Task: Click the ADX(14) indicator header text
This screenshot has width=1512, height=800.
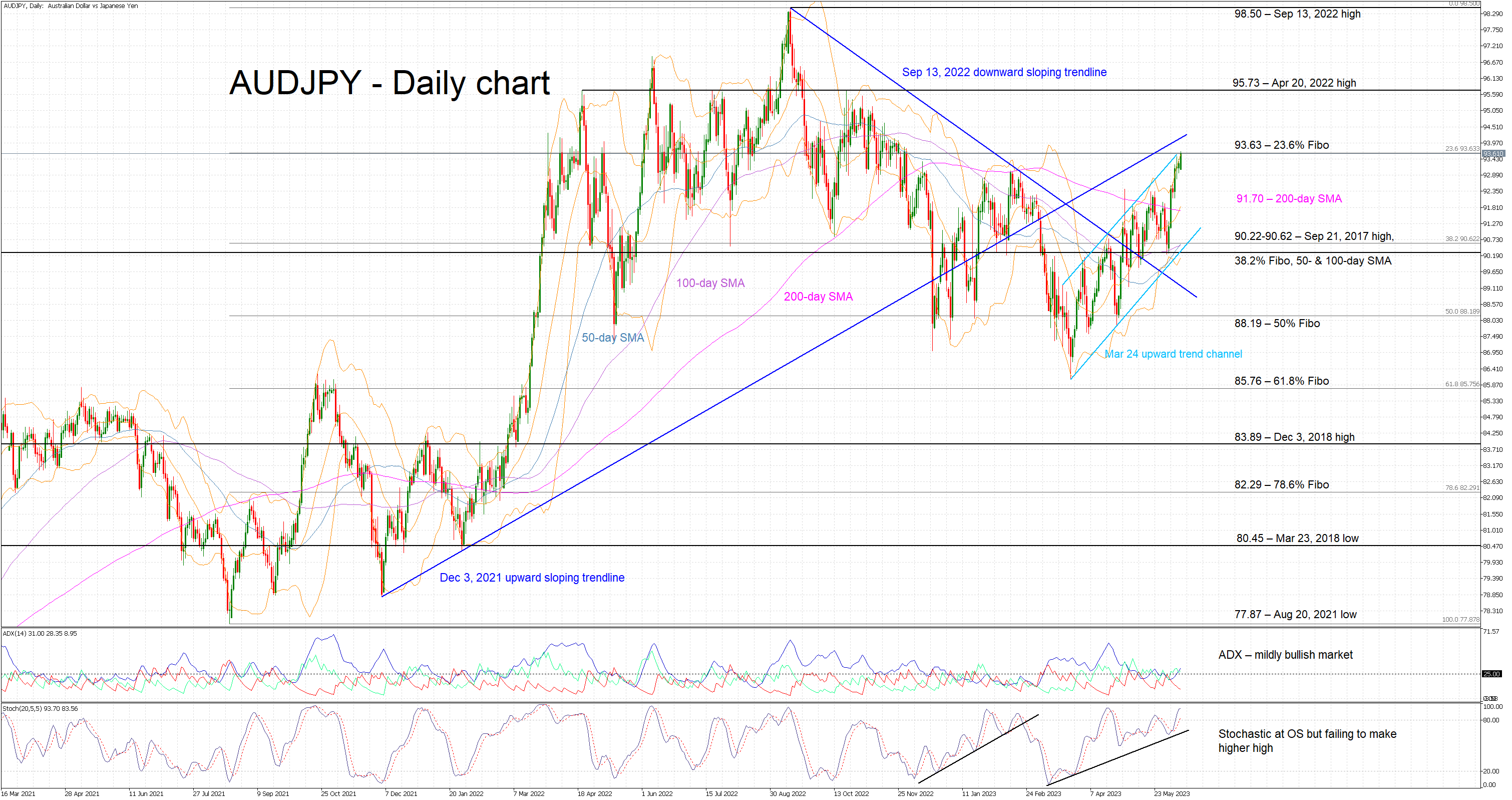Action: [40, 633]
